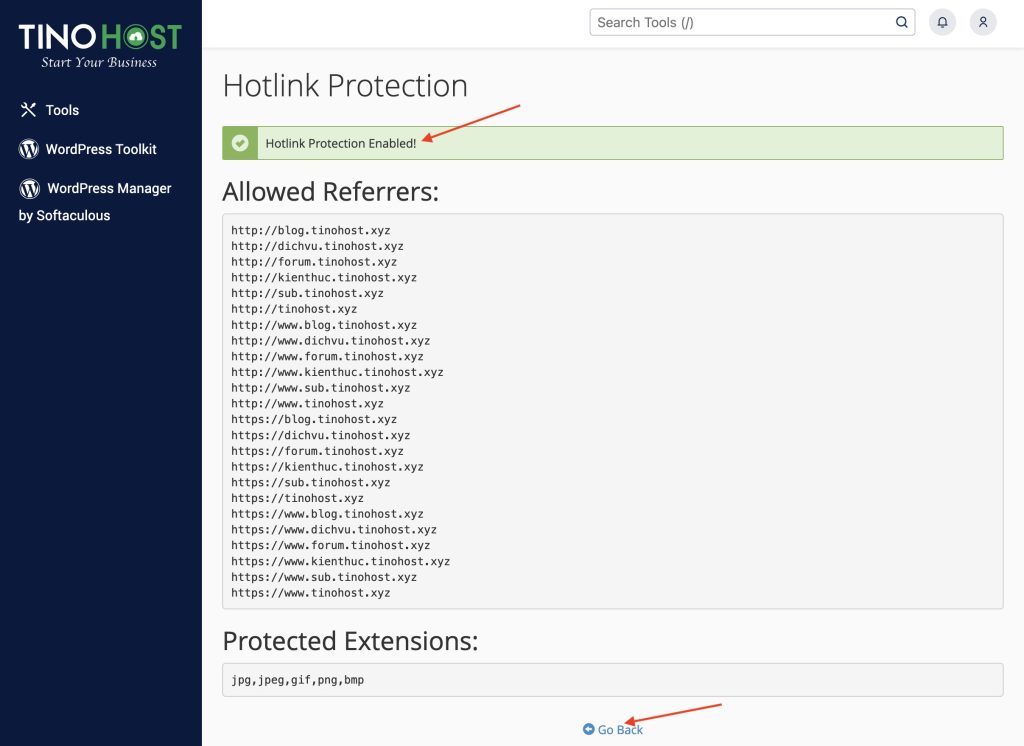1024x746 pixels.
Task: Click referrer http://kienthuc.tinohost.xyz
Action: [324, 278]
